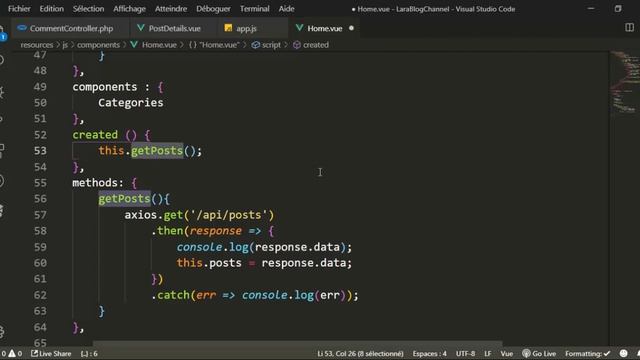The width and height of the screenshot is (640, 360).
Task: Click 'Home.vue' file breadcrumb item
Action: click(x=159, y=45)
